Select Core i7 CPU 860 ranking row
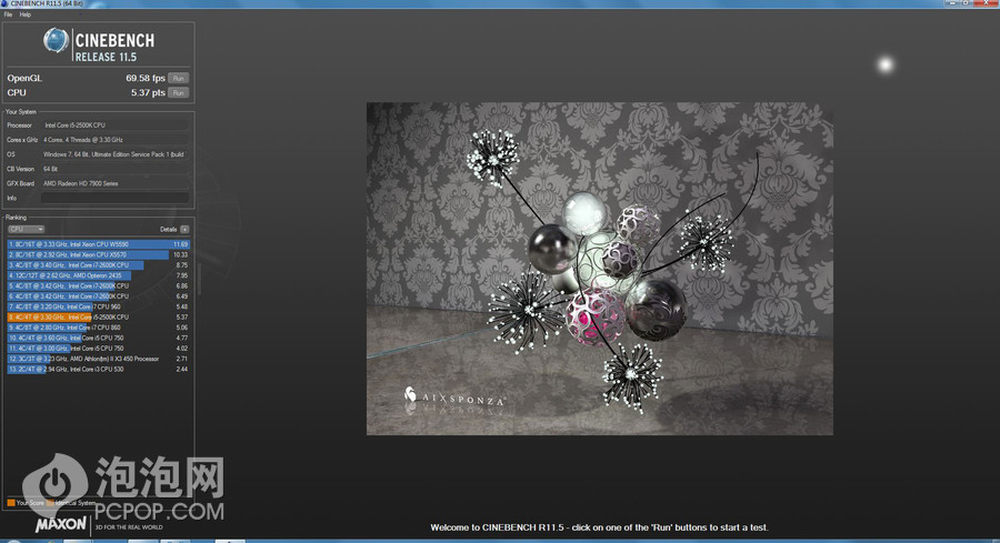Screen dimensions: 1000x543 pyautogui.click(x=98, y=327)
